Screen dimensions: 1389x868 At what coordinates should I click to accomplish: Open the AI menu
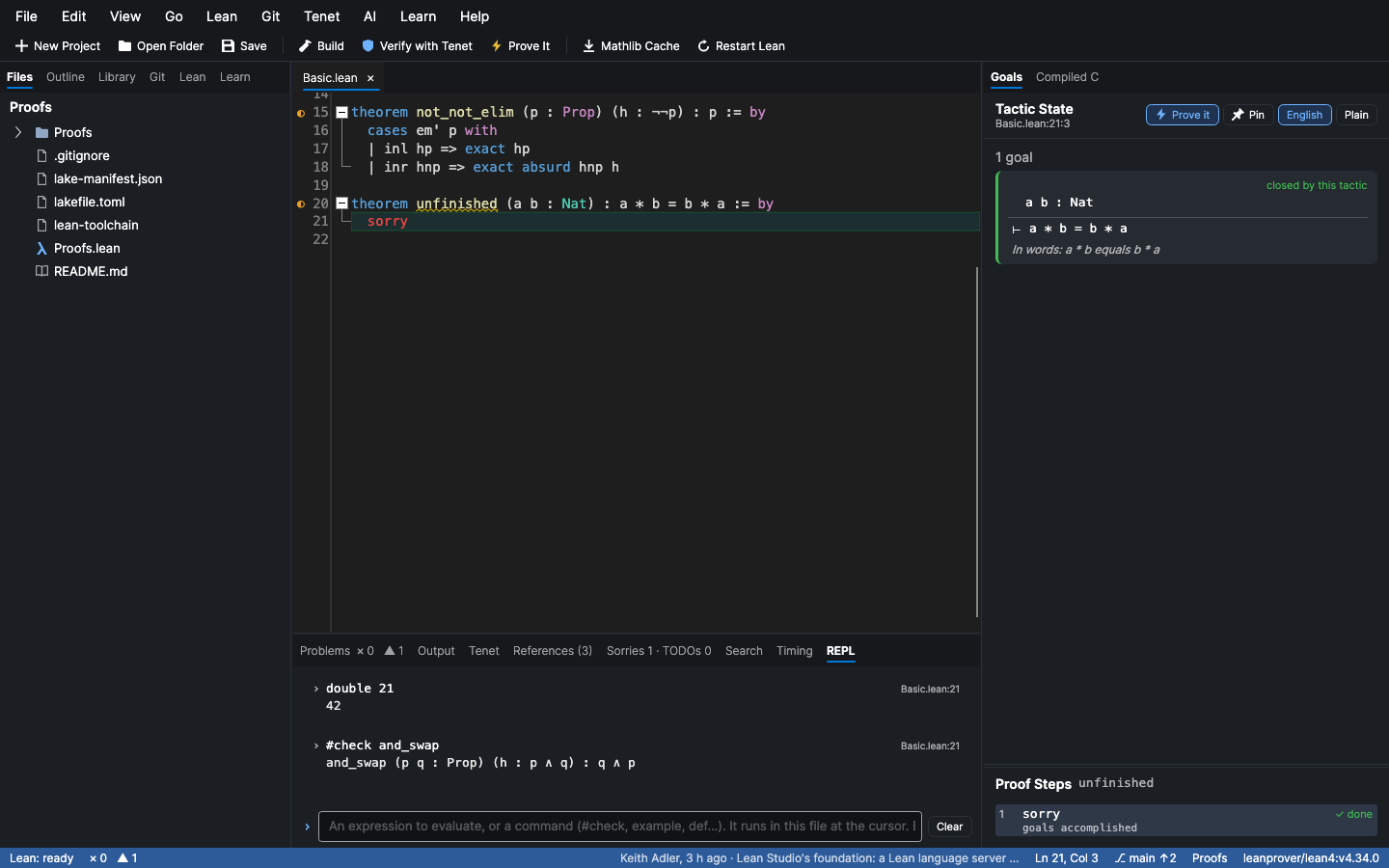point(369,16)
